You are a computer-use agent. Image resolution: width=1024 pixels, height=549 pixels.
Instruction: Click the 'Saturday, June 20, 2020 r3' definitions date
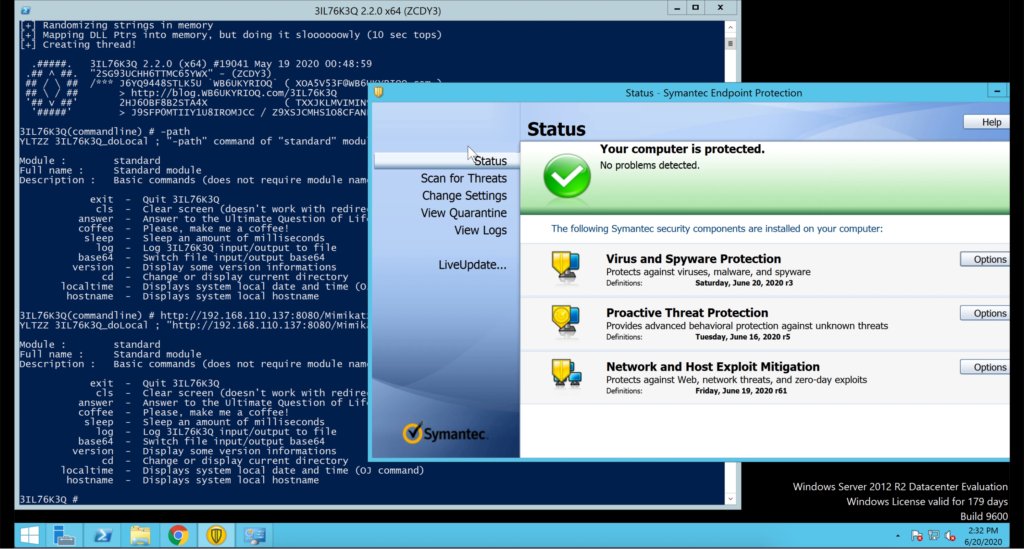[744, 283]
